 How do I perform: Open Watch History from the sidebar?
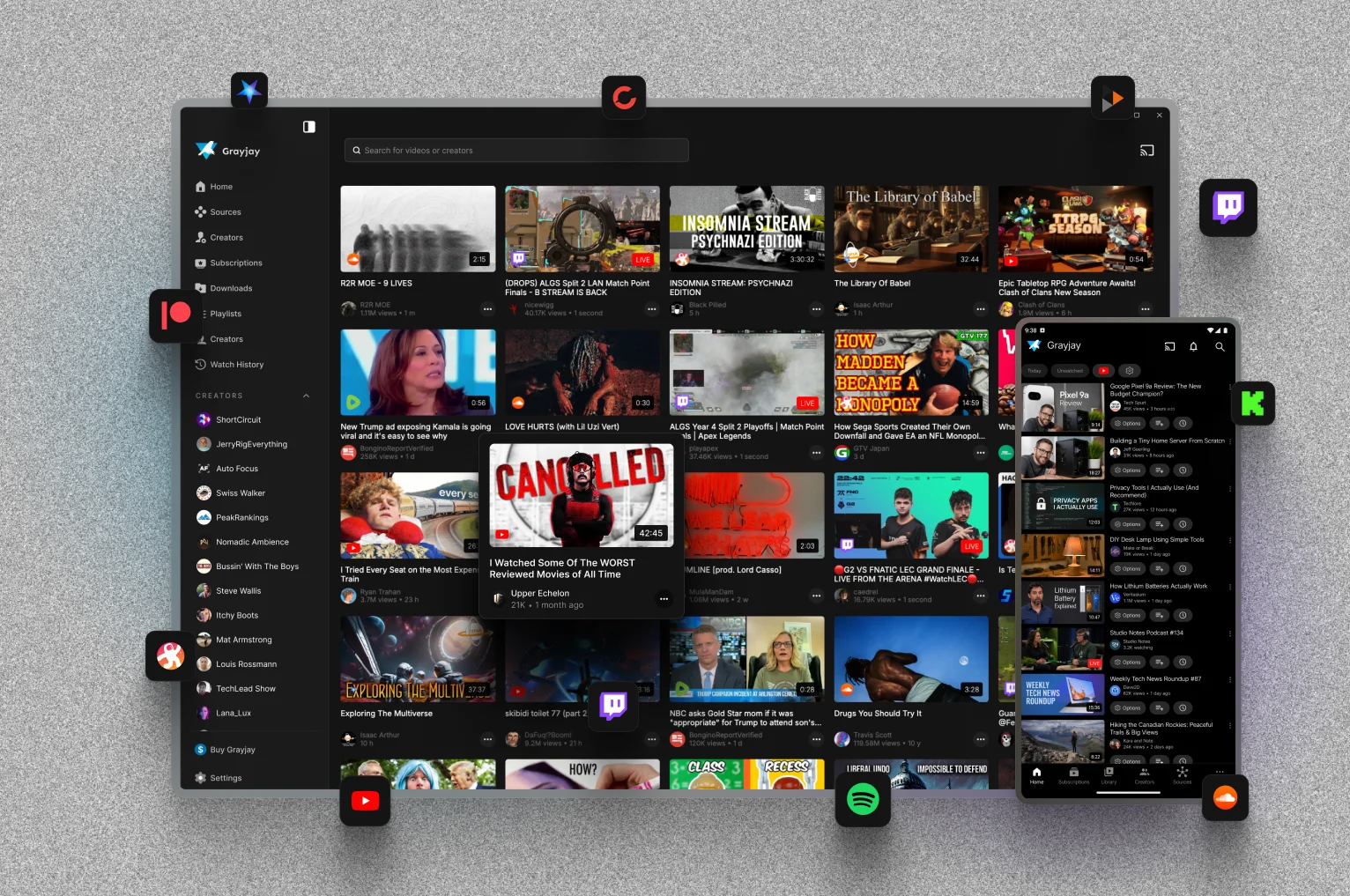[x=236, y=365]
